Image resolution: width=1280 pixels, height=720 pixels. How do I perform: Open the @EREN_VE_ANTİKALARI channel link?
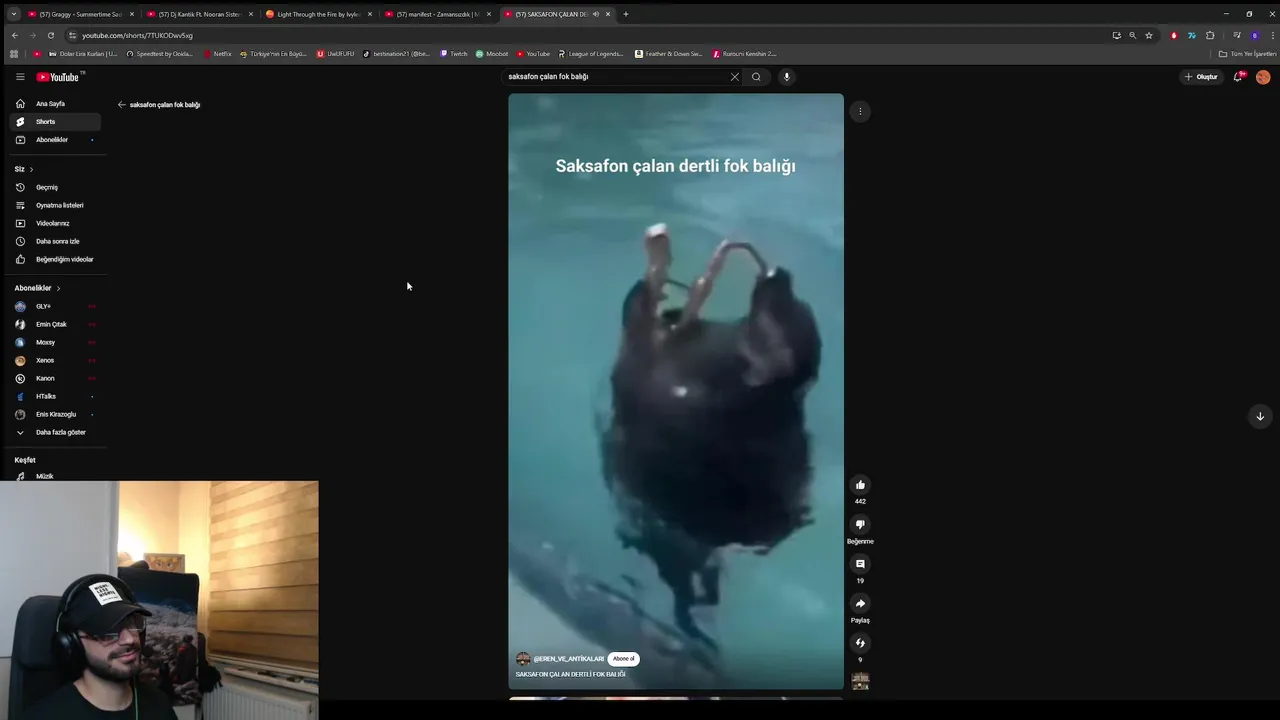568,659
